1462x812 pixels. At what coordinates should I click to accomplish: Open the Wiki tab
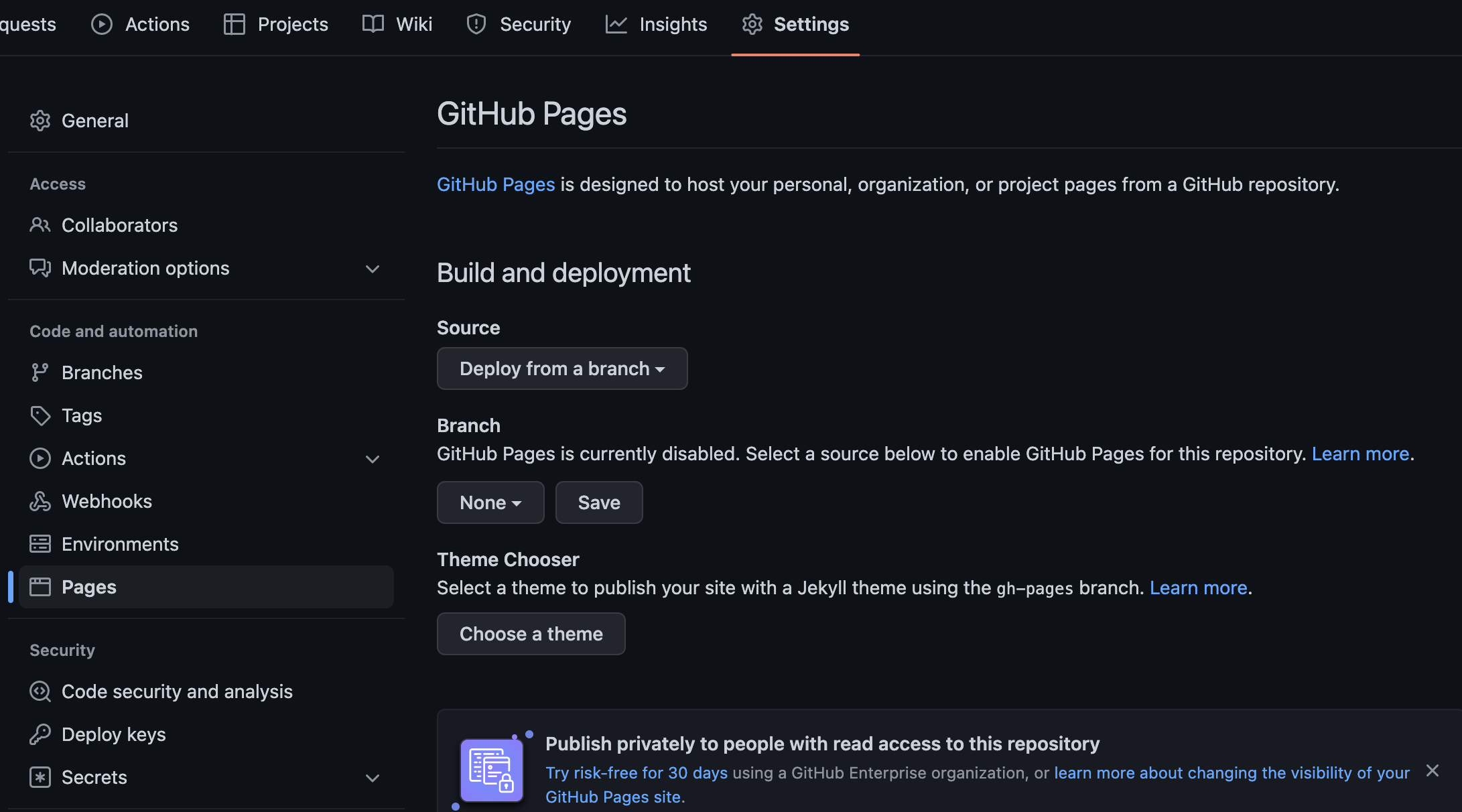tap(397, 24)
